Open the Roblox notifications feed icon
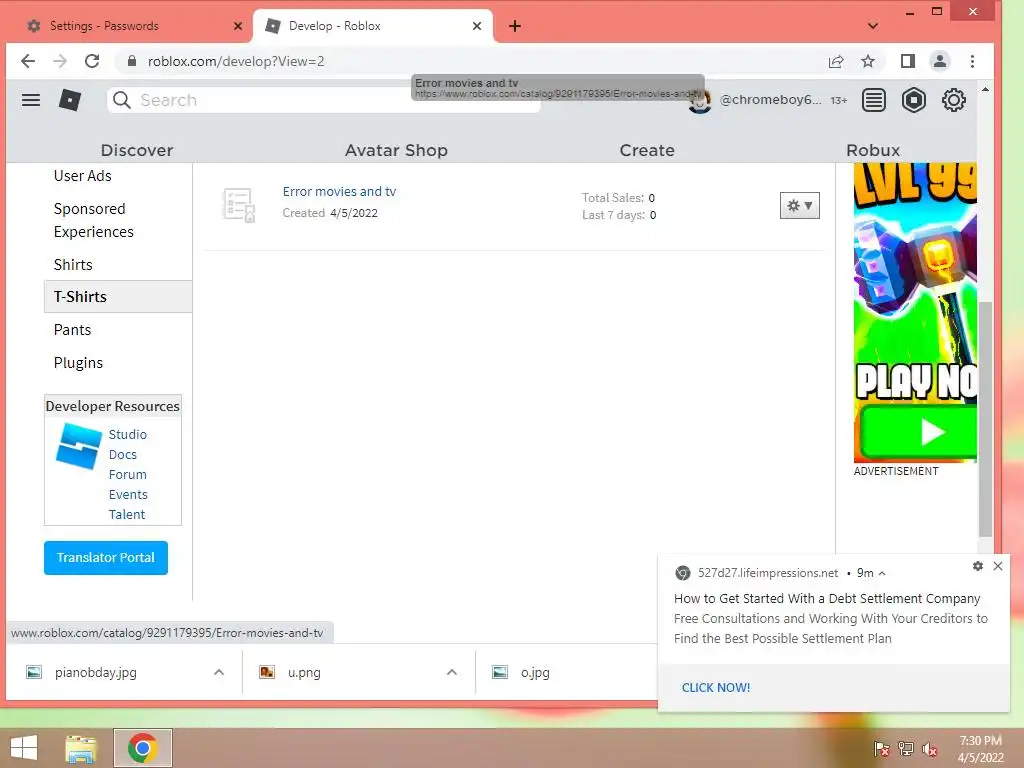Image resolution: width=1024 pixels, height=768 pixels. [x=874, y=100]
